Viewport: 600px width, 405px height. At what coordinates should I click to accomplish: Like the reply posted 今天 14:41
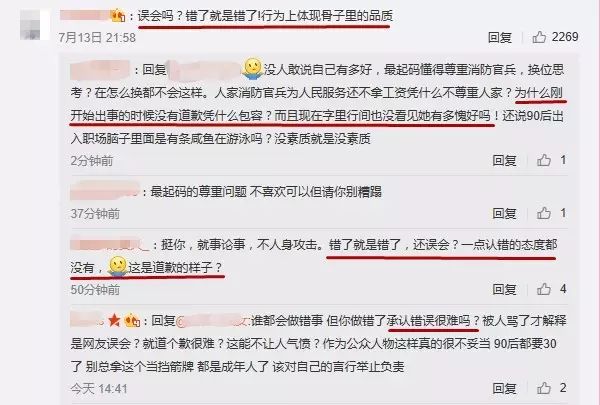point(544,388)
